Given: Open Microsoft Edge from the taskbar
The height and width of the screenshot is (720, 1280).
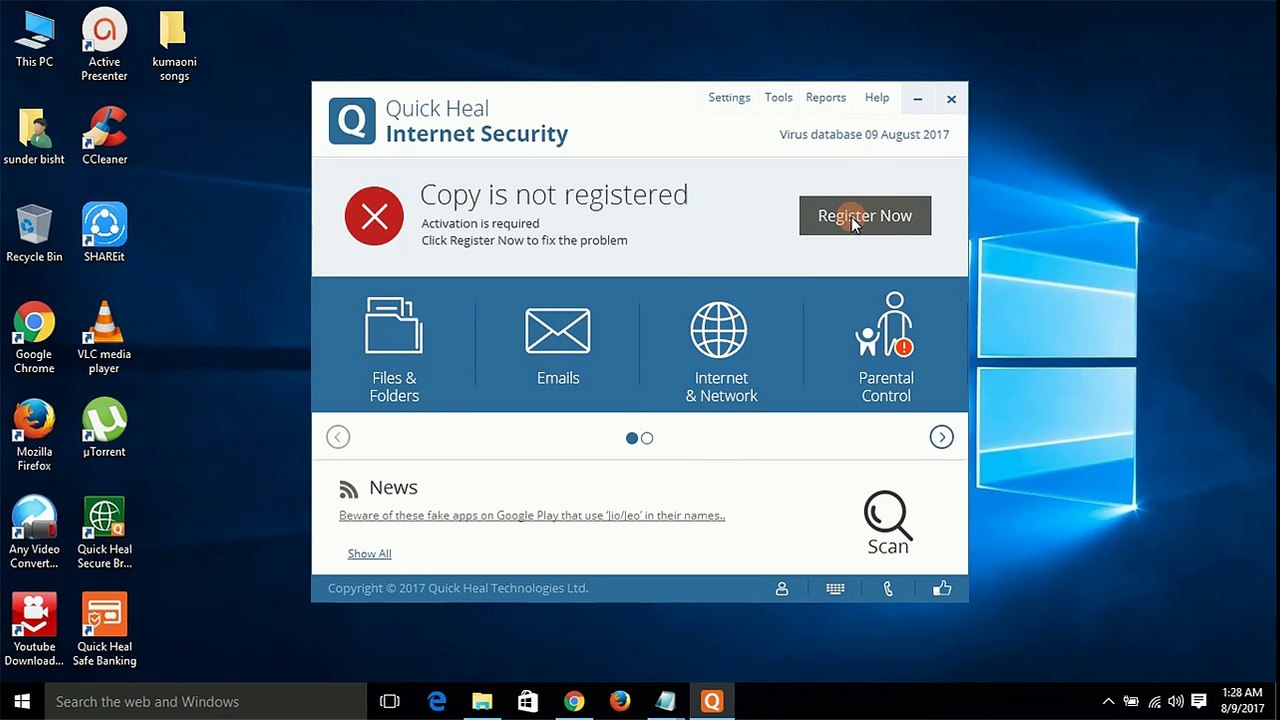Looking at the screenshot, I should 437,702.
